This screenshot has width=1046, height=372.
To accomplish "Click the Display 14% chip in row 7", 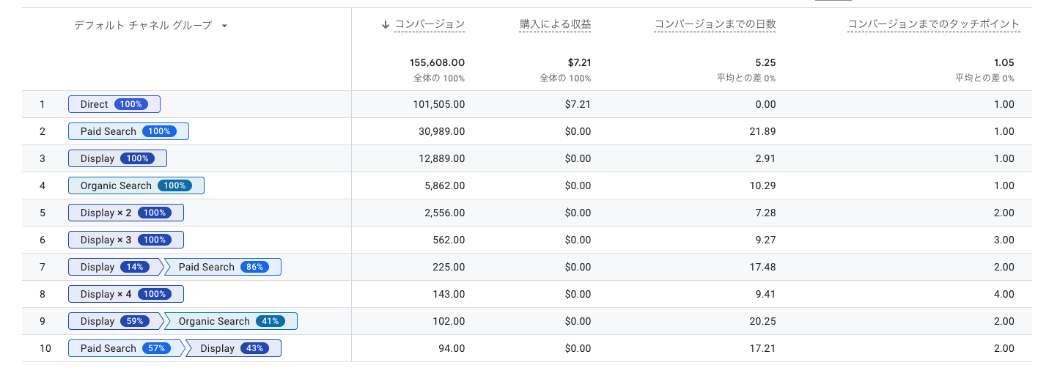I will 115,267.
